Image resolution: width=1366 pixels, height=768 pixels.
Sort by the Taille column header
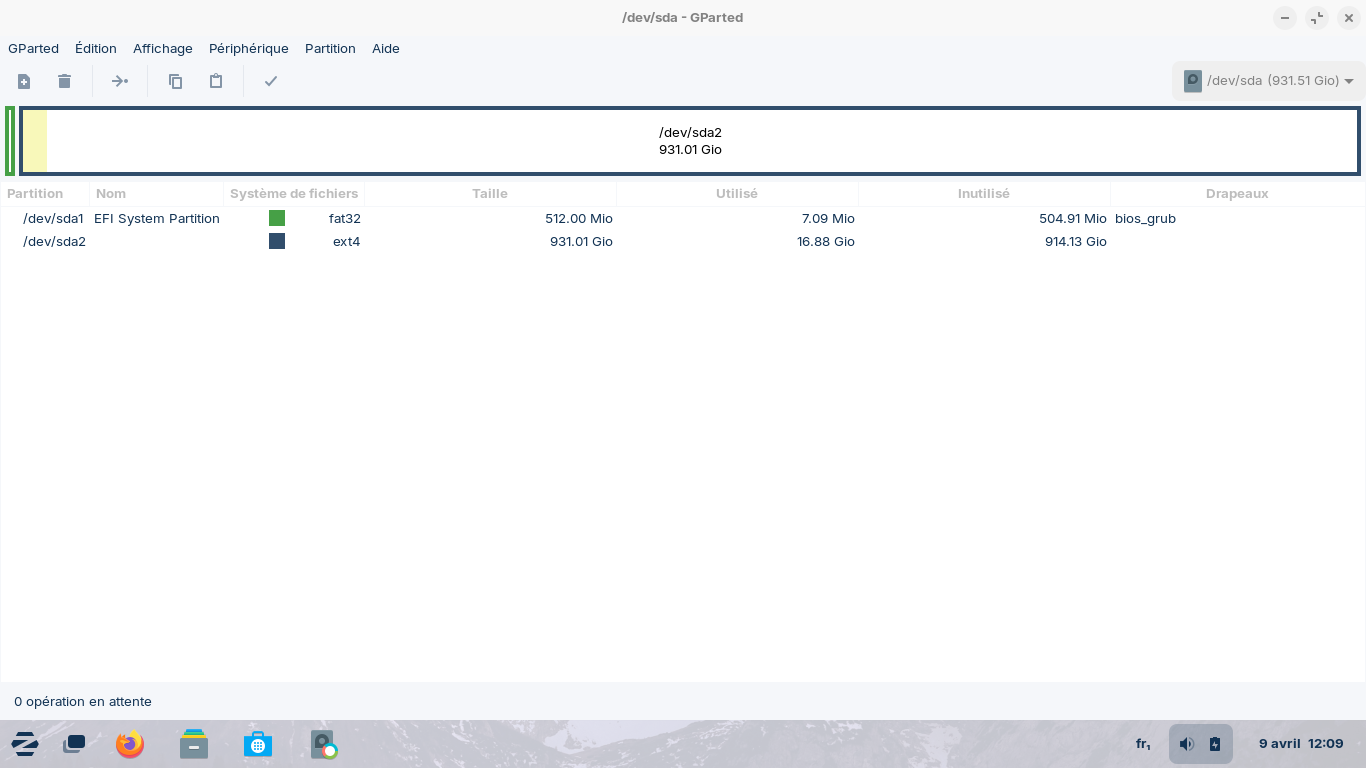490,194
